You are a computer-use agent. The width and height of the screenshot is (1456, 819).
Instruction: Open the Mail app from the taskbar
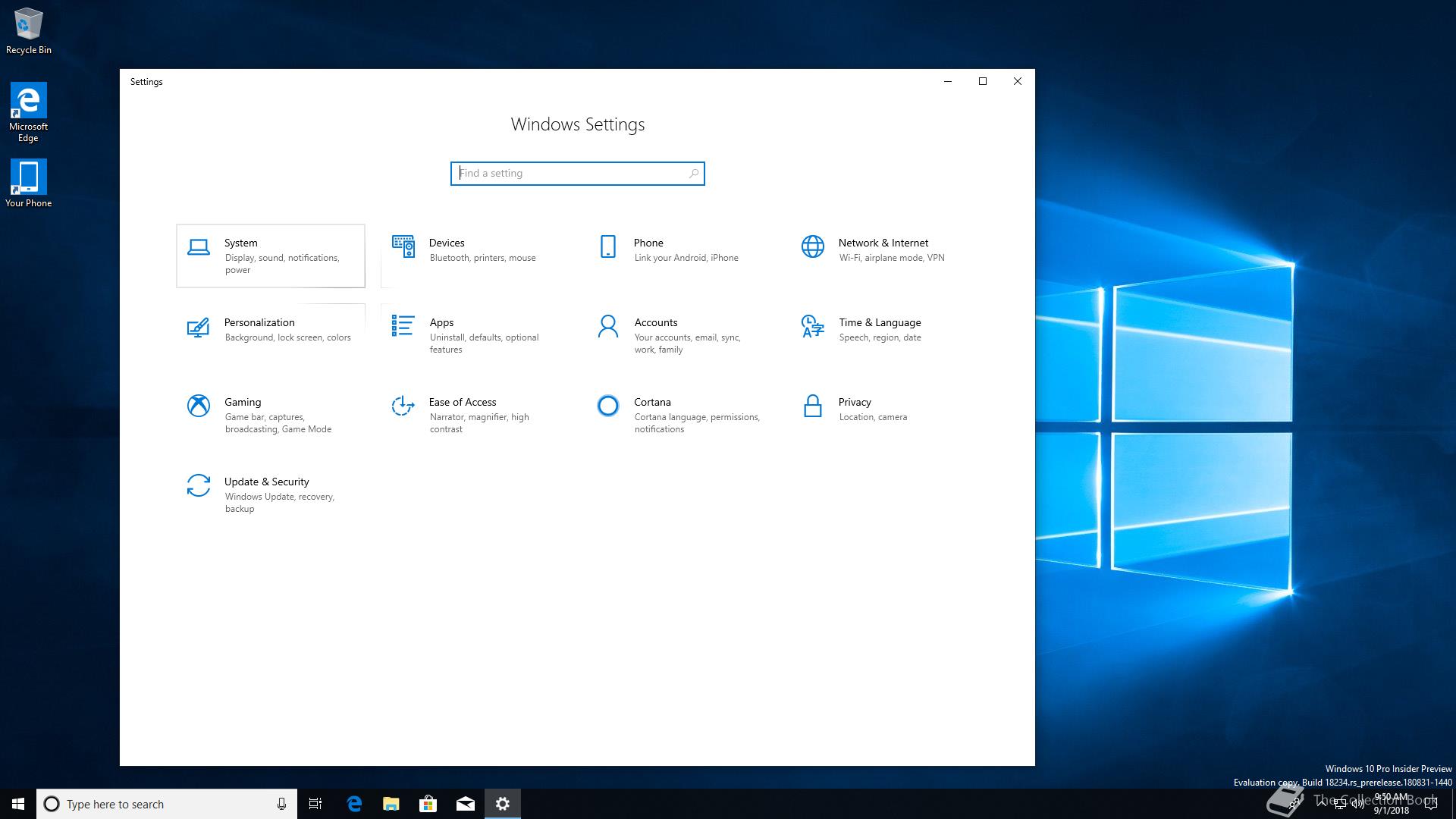pyautogui.click(x=465, y=804)
